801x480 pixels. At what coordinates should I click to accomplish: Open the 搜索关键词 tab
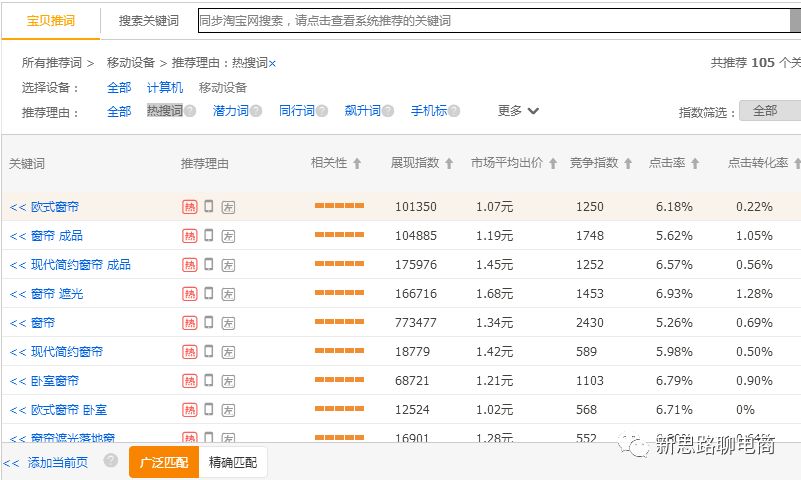click(148, 20)
